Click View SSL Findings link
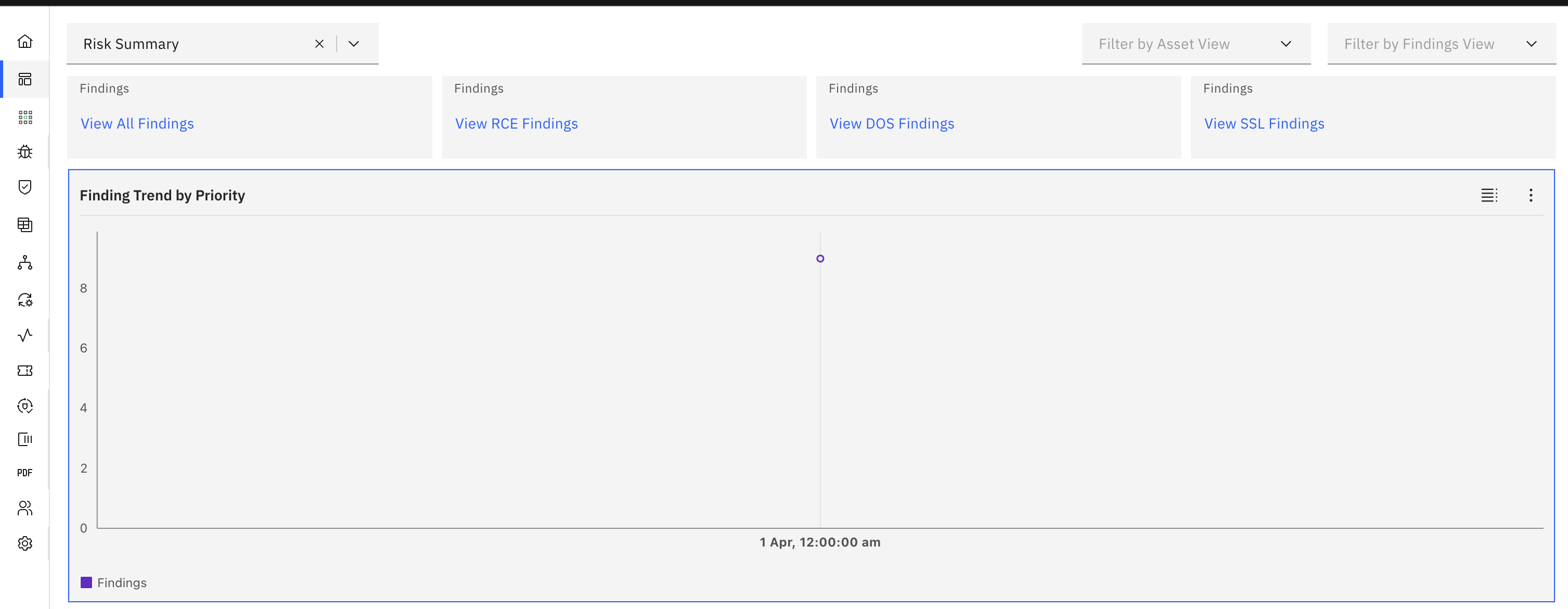 click(x=1264, y=124)
